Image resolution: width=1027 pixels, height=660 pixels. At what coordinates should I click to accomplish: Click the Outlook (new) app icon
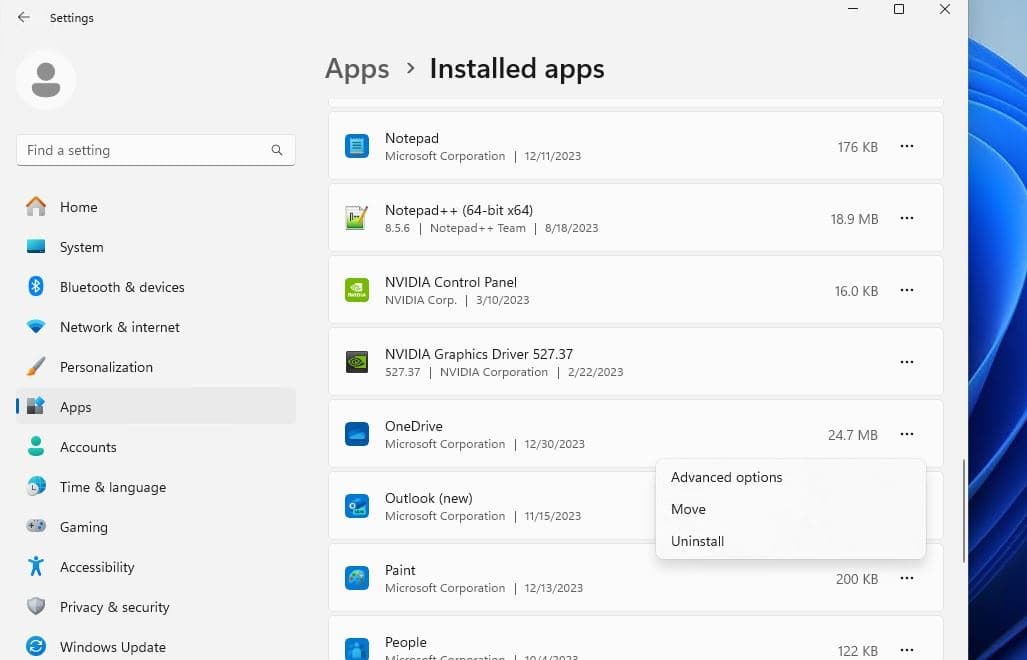357,506
